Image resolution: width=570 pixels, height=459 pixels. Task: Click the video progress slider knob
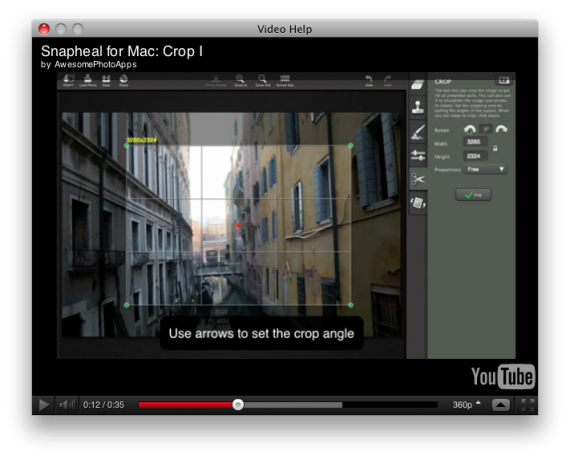[x=238, y=404]
